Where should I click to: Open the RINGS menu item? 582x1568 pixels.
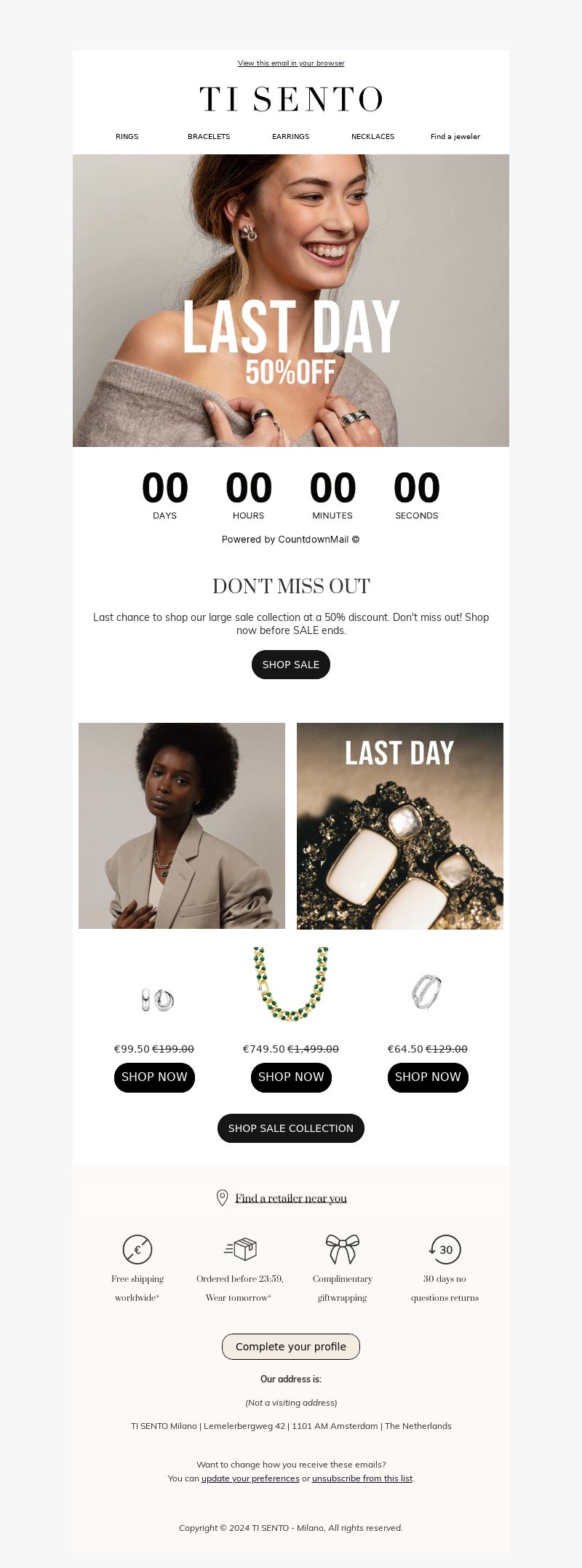pyautogui.click(x=127, y=136)
